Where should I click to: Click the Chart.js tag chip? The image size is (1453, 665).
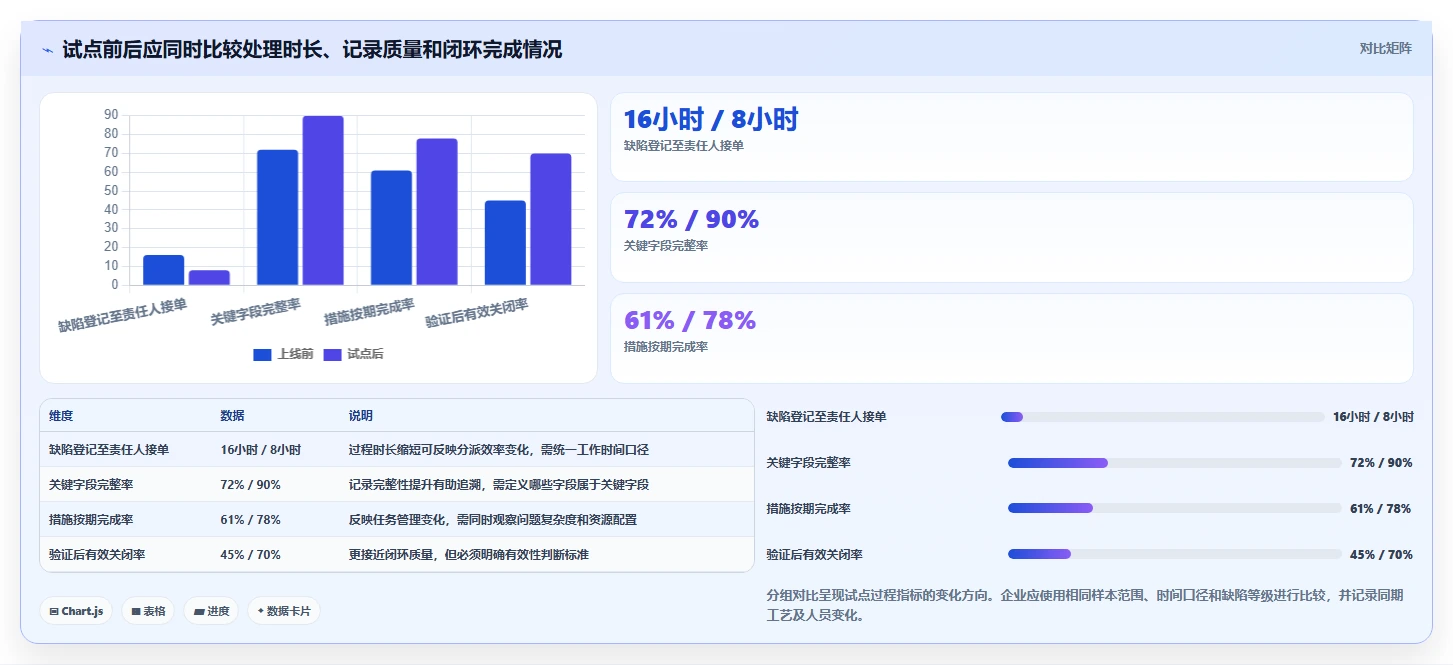(76, 611)
